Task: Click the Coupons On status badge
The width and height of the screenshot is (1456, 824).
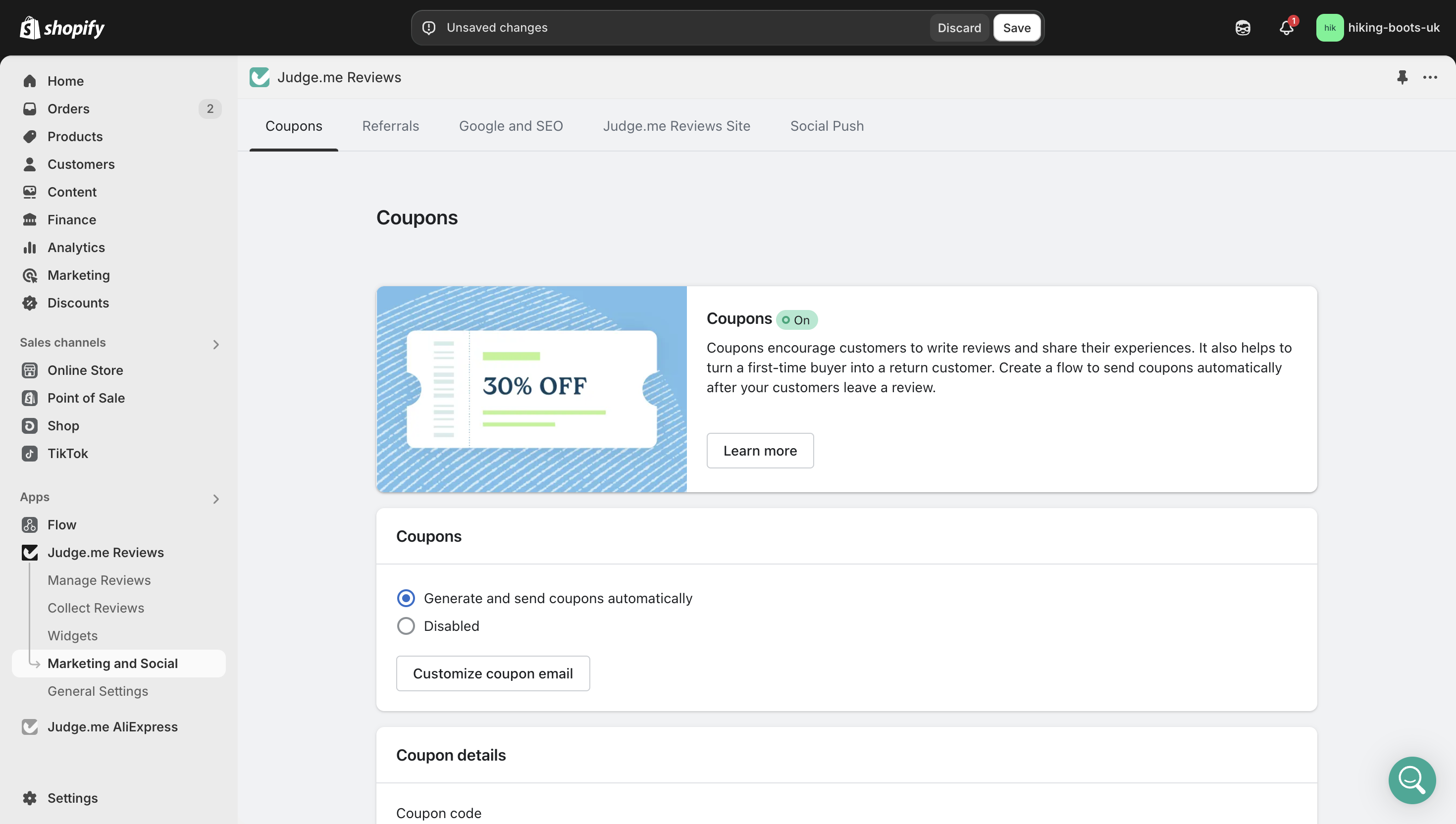Action: (796, 320)
